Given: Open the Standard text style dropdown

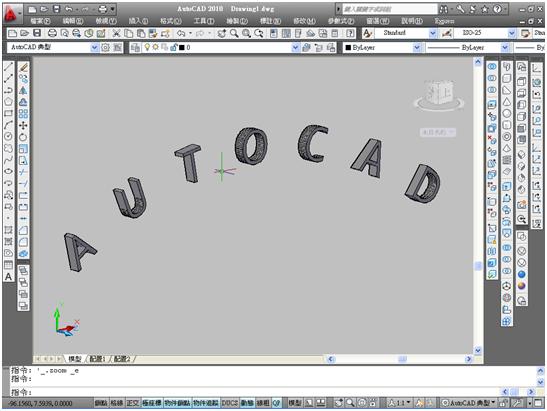Looking at the screenshot, I should tap(433, 33).
